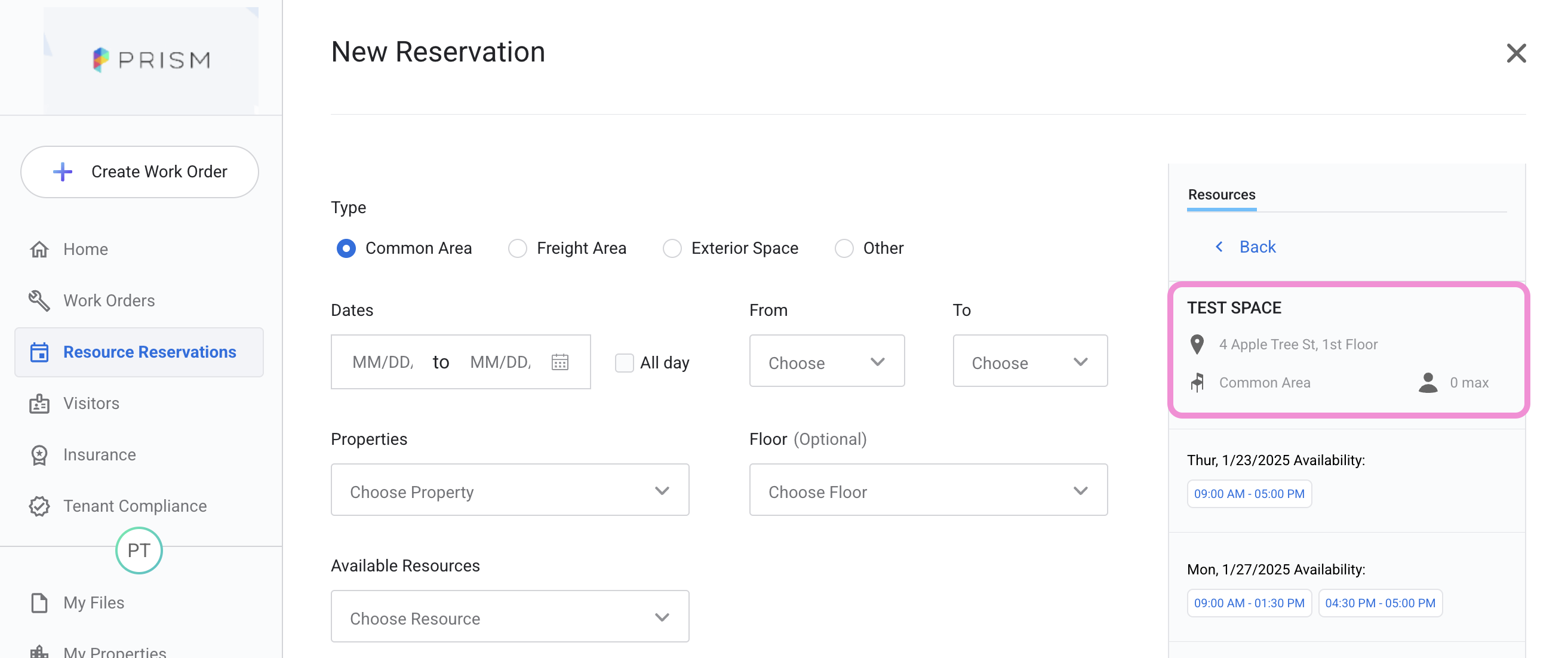Expand the Choose Property dropdown

coord(509,491)
